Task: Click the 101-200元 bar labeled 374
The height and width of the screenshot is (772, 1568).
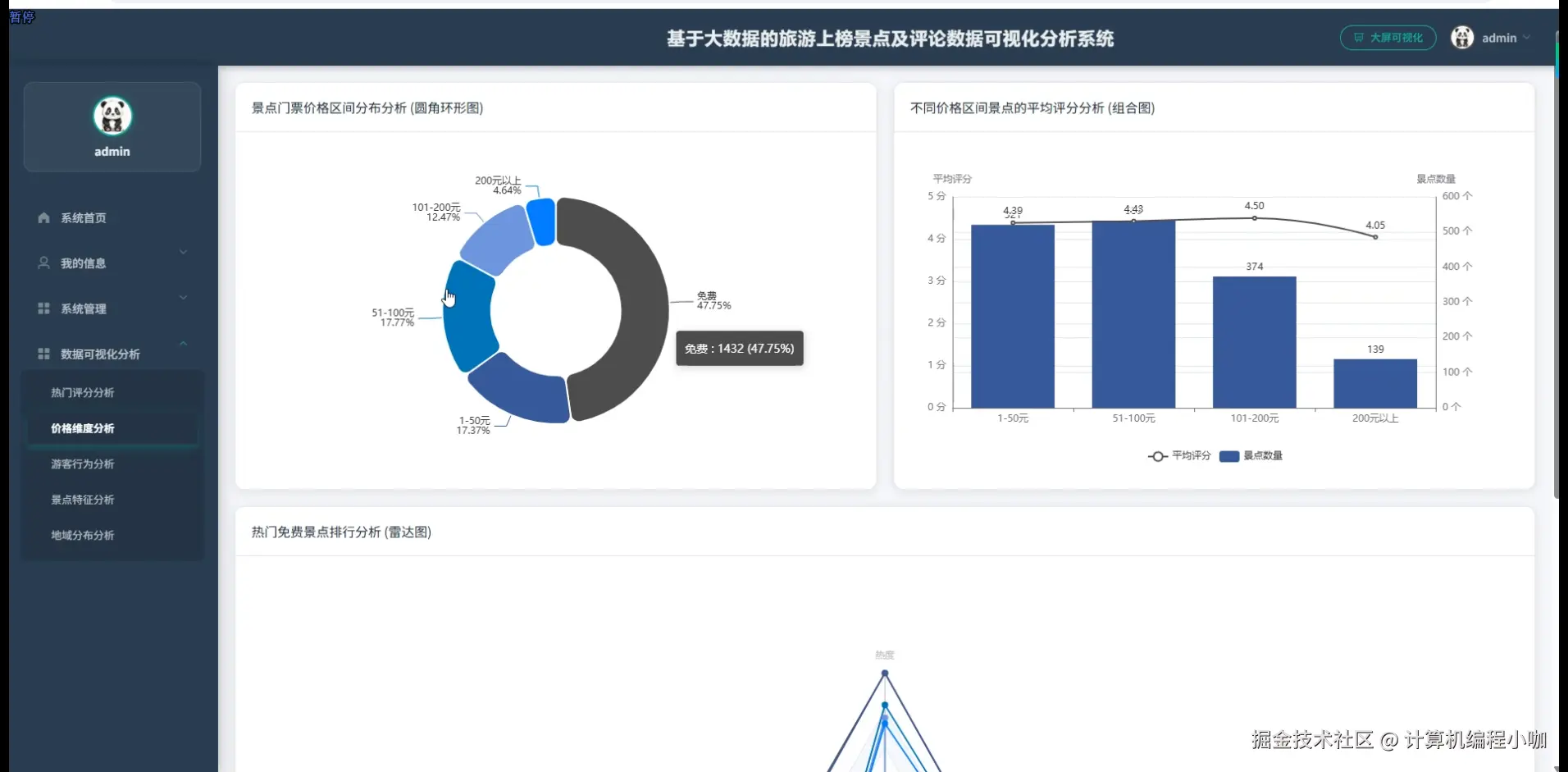Action: pos(1255,342)
